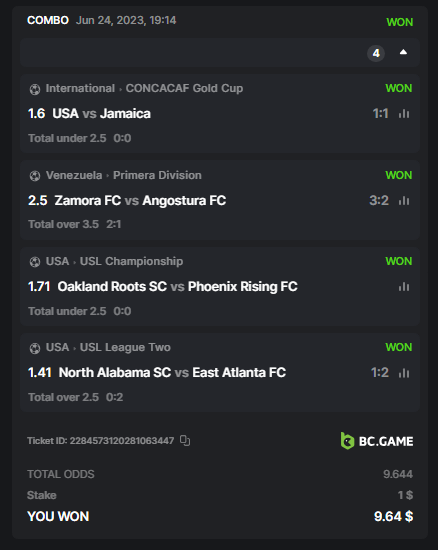
Task: Click soccer ball icon beside USL Championship
Action: point(35,262)
